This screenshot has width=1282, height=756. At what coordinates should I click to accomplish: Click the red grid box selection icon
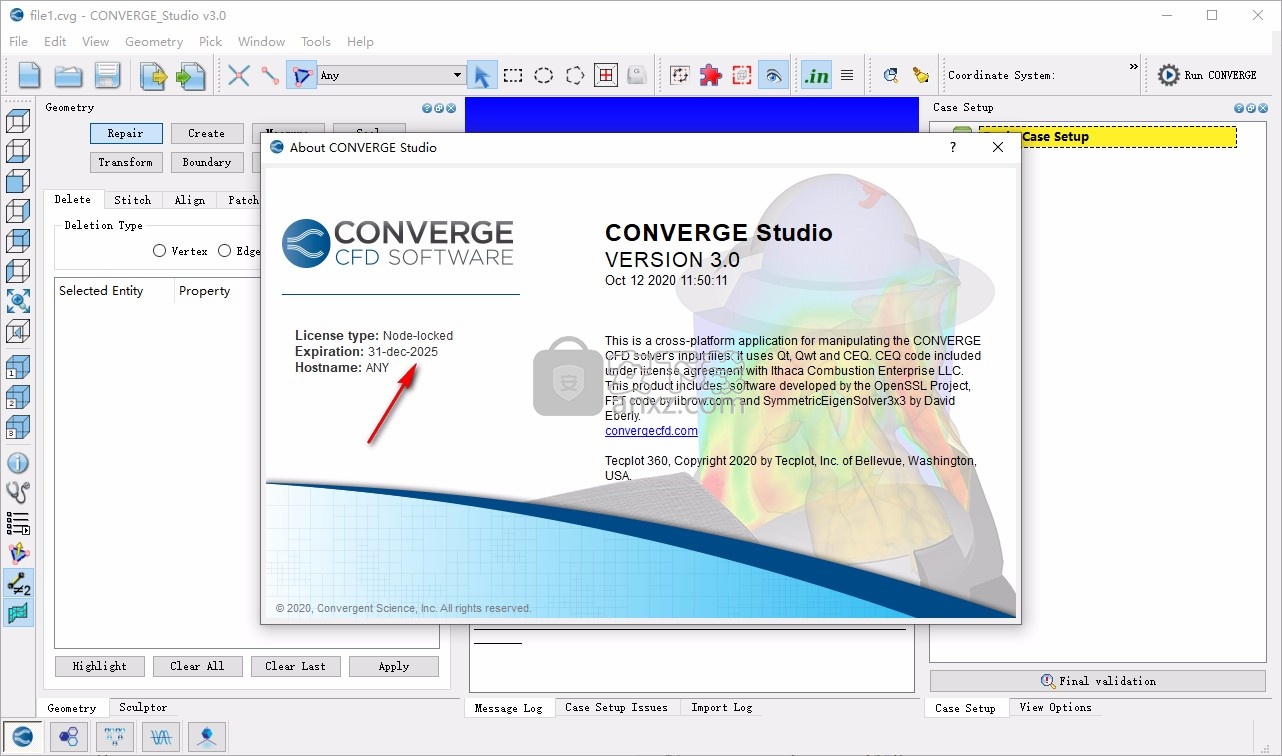click(606, 75)
